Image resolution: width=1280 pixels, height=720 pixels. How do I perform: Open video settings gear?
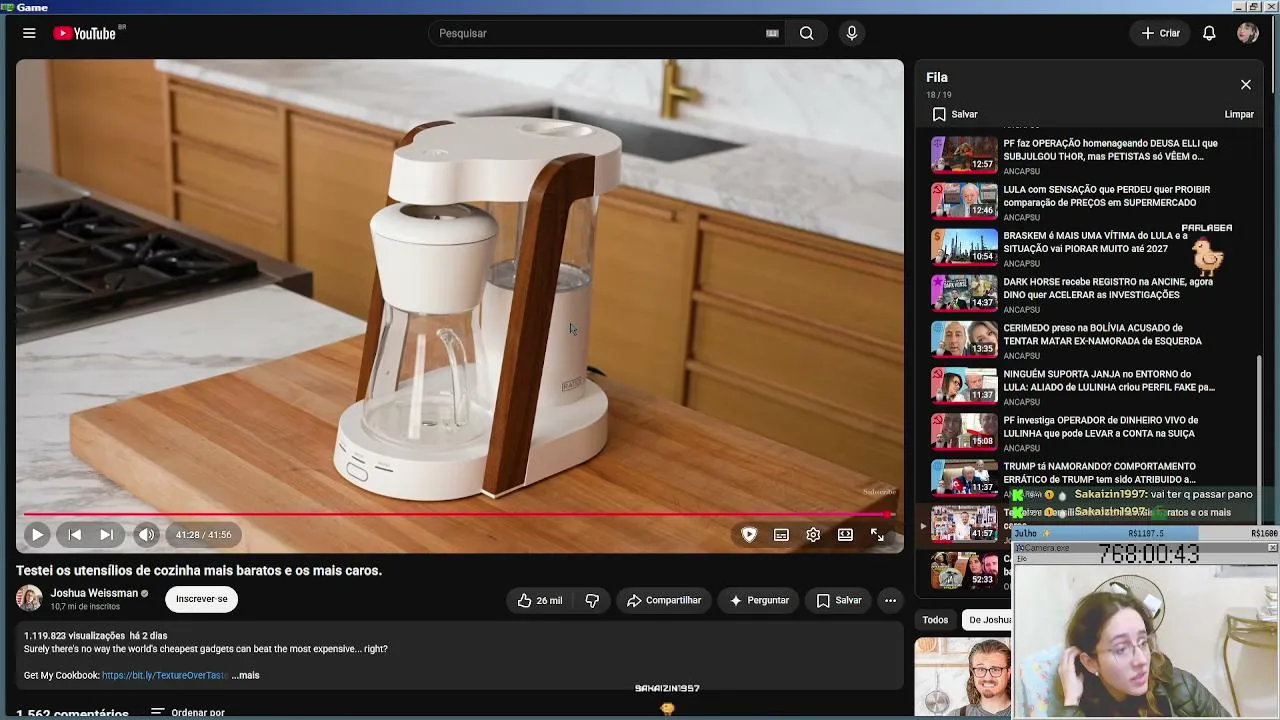813,535
